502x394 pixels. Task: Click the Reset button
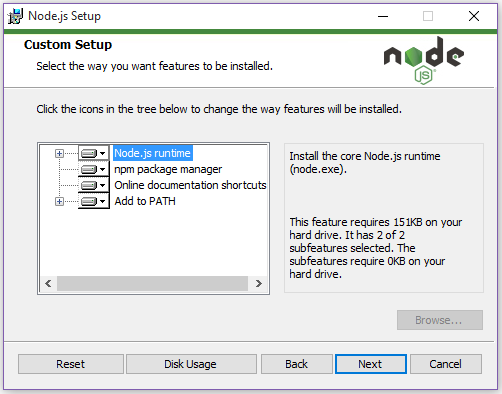pos(71,364)
